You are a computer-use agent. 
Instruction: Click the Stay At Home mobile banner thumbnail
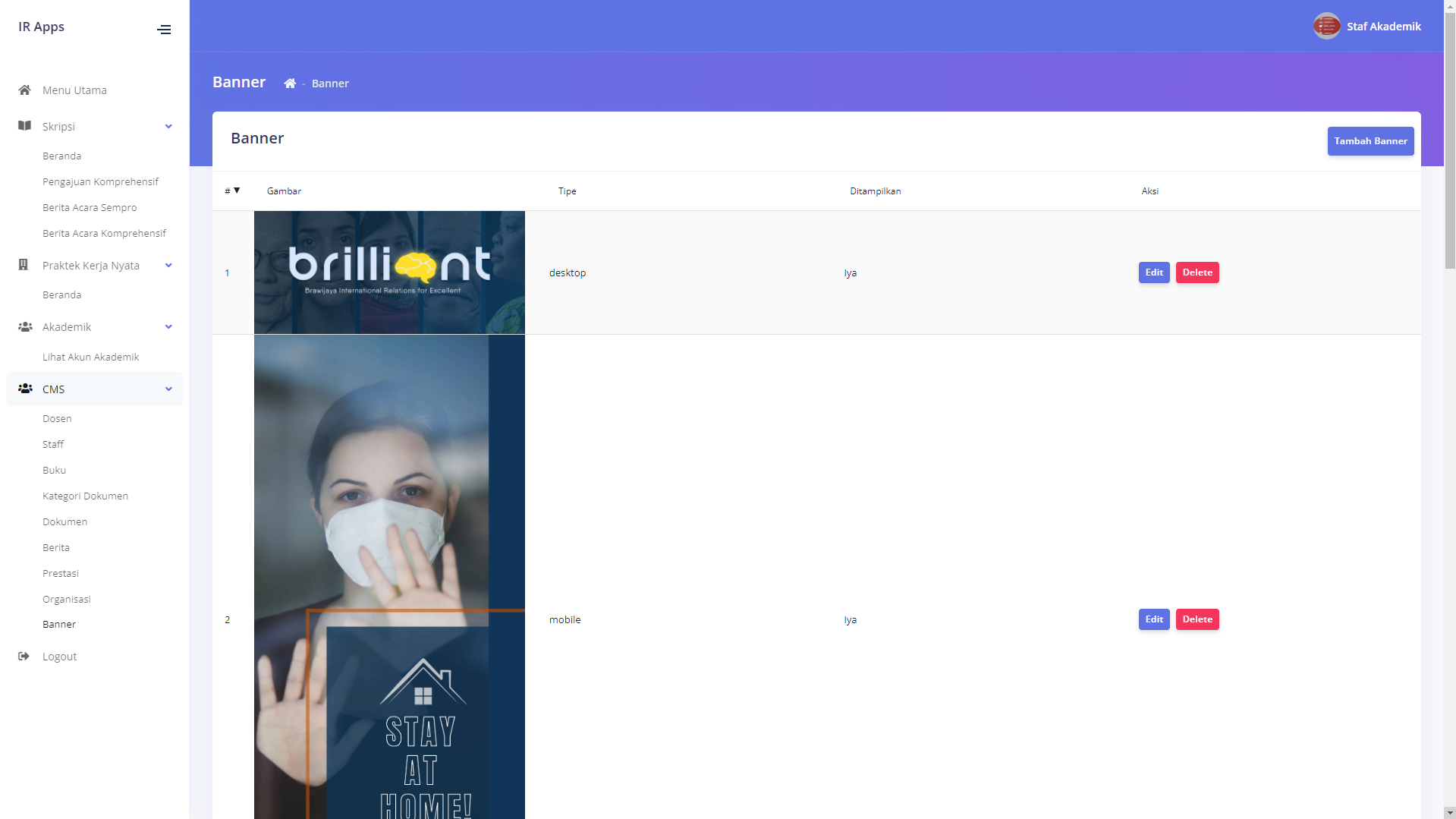click(389, 577)
